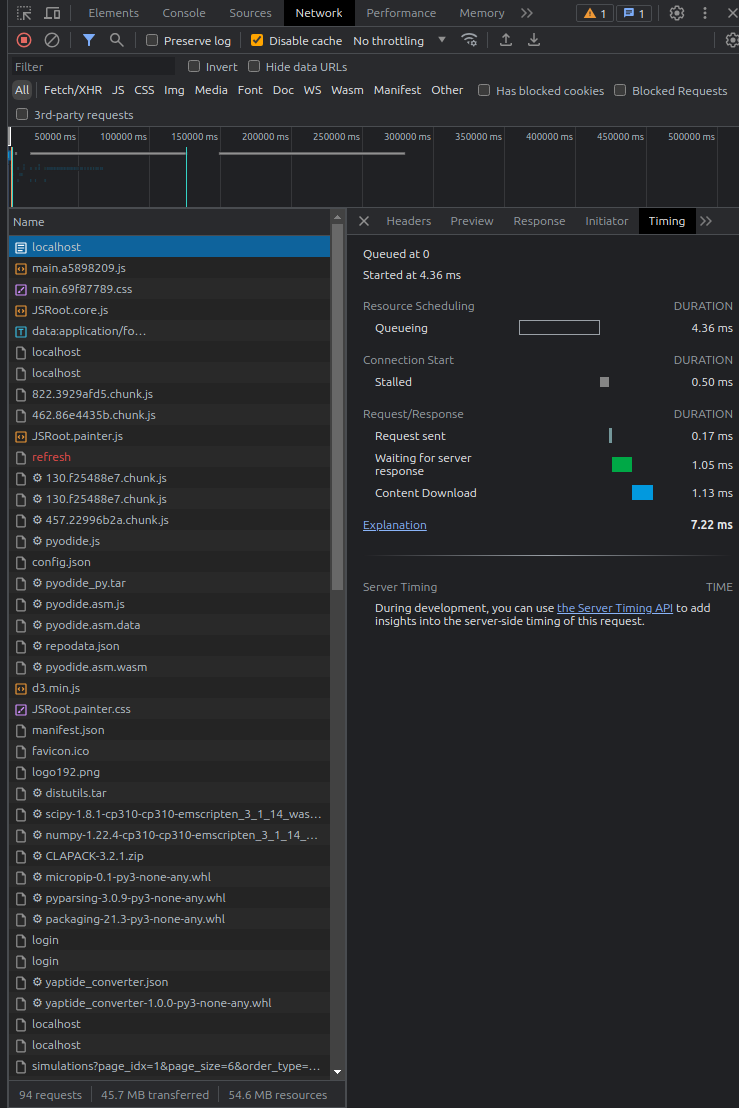Click the blue Content Download bar
Viewport: 739px width, 1108px height.
coord(642,492)
